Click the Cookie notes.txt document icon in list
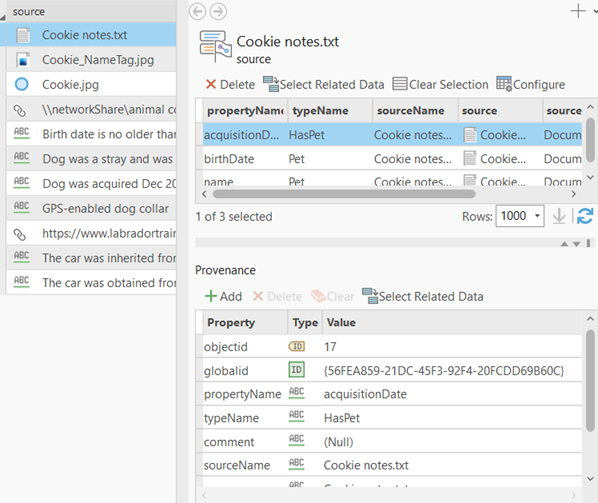 click(23, 35)
